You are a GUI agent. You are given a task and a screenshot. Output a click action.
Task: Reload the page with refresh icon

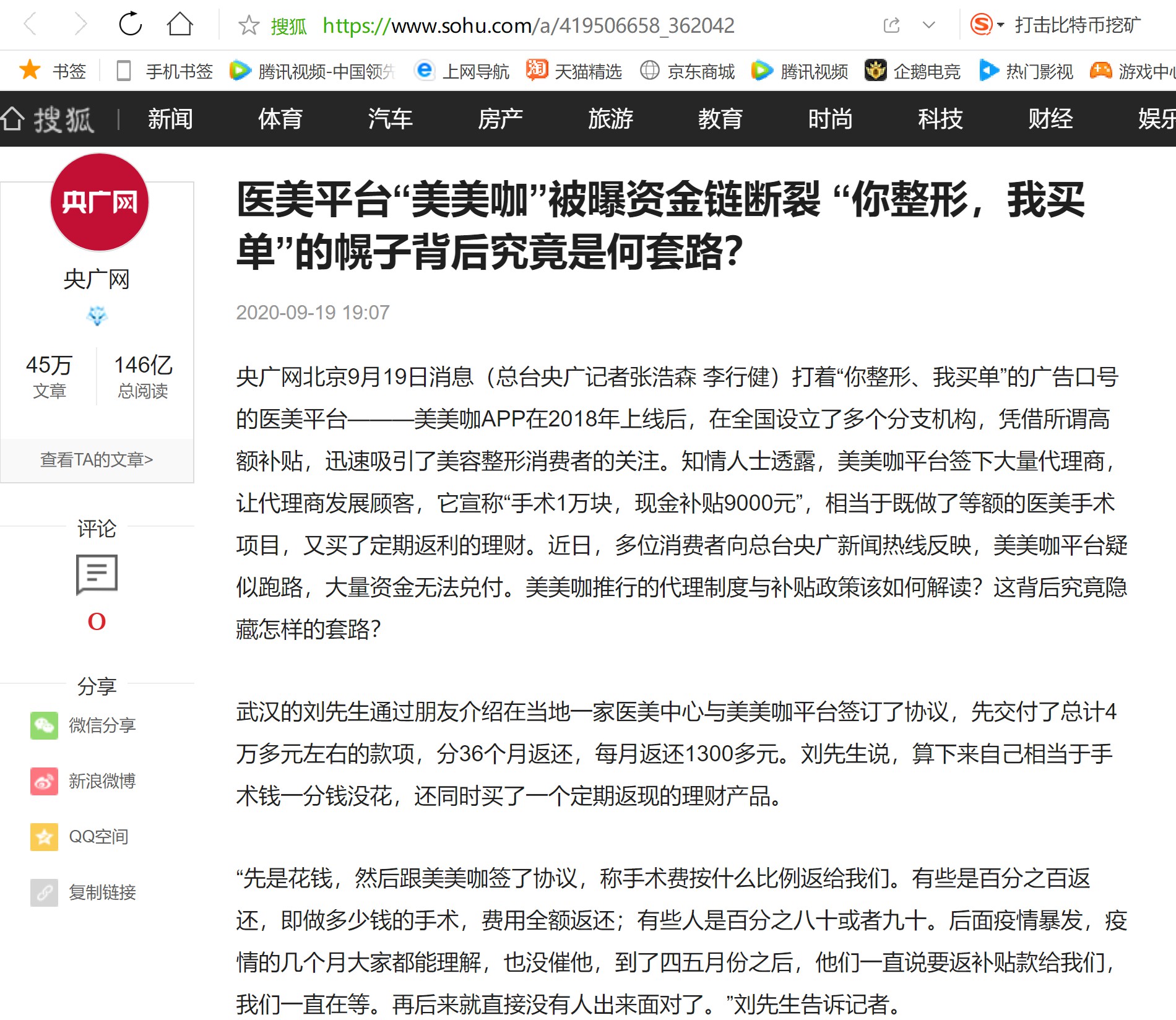[131, 25]
